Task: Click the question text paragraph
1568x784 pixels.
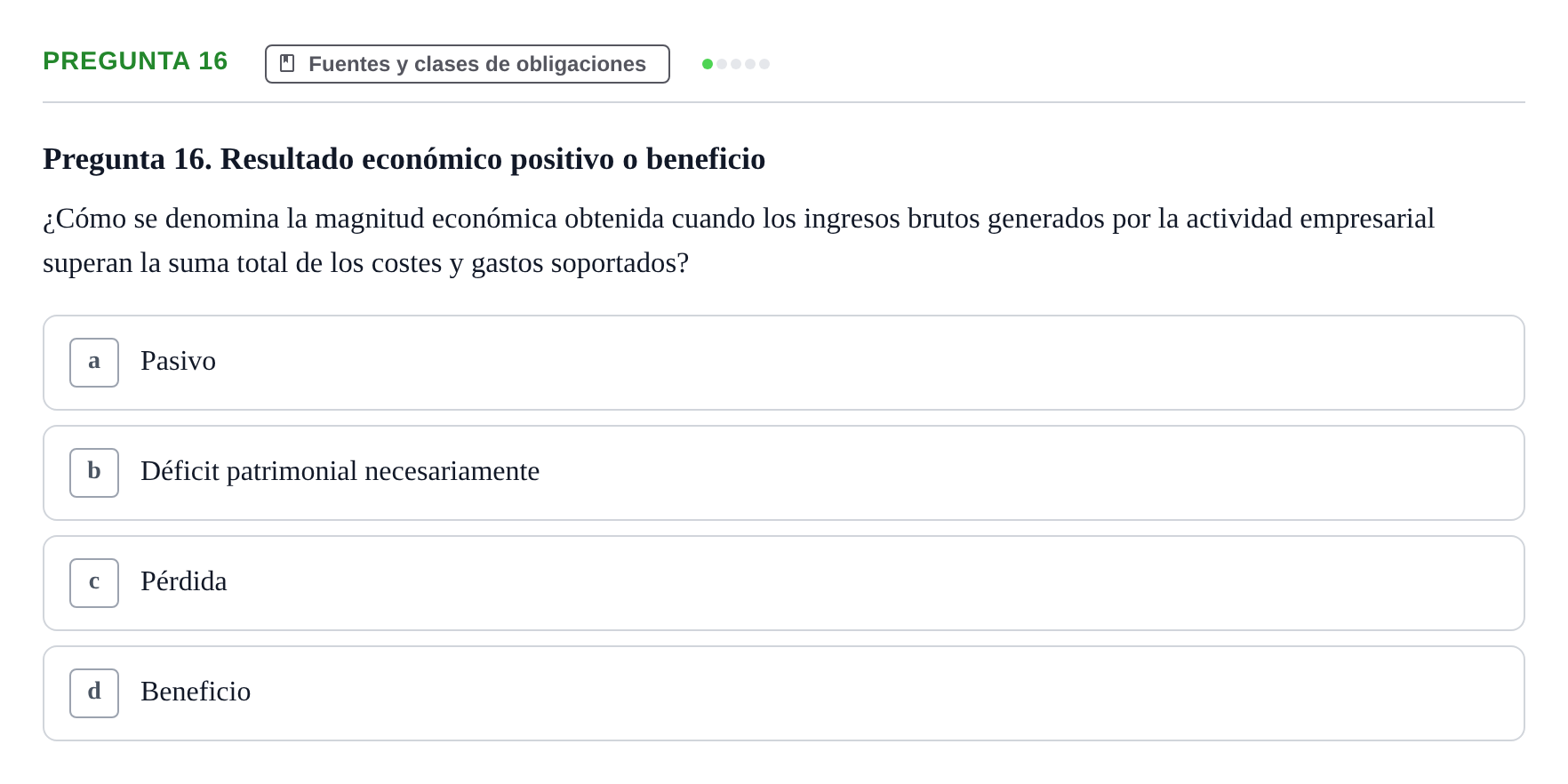Action: 739,241
